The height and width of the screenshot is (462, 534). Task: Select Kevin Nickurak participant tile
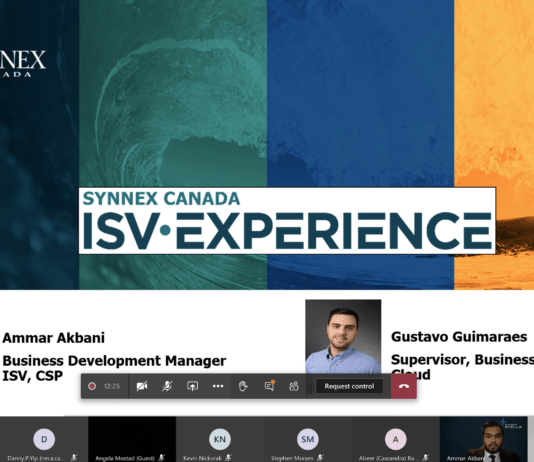coord(220,439)
